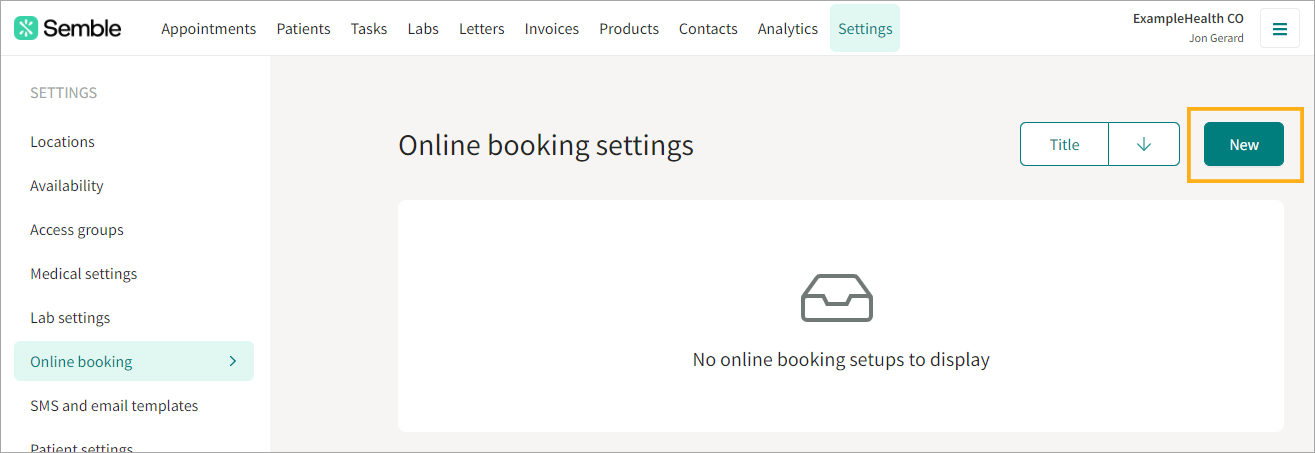Open the Letters tab

tap(482, 28)
